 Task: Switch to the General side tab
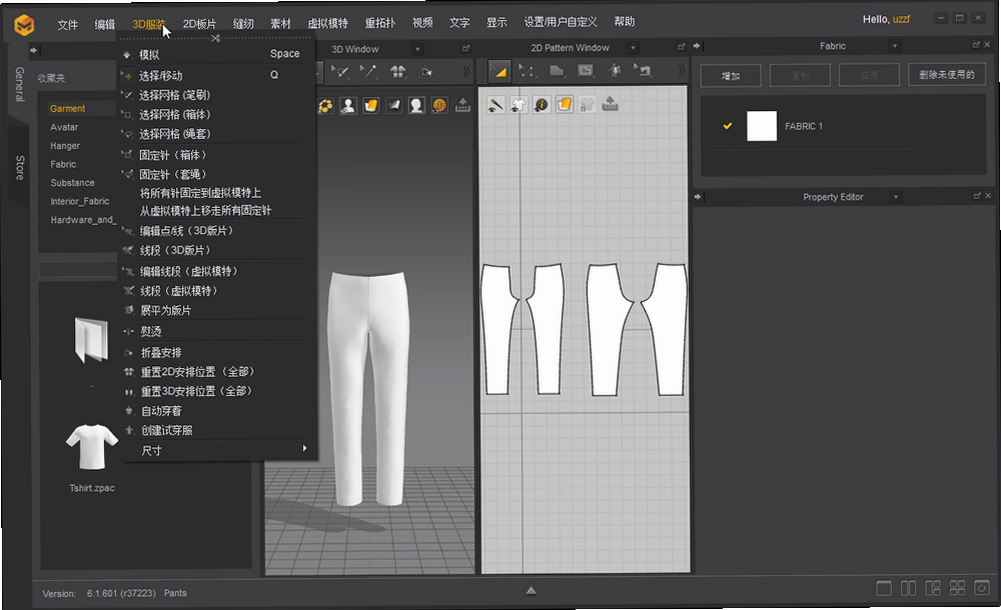pyautogui.click(x=19, y=84)
